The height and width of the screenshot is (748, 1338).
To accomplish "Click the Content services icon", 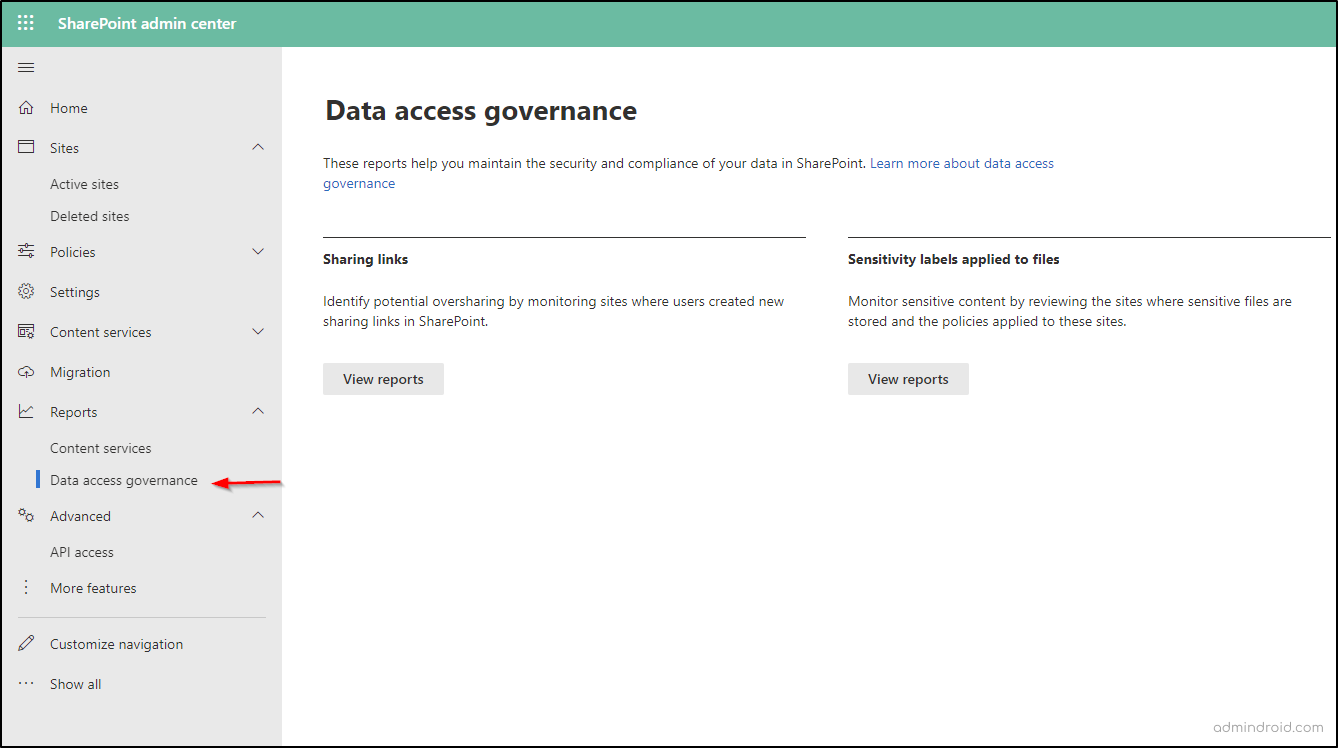I will coord(26,332).
